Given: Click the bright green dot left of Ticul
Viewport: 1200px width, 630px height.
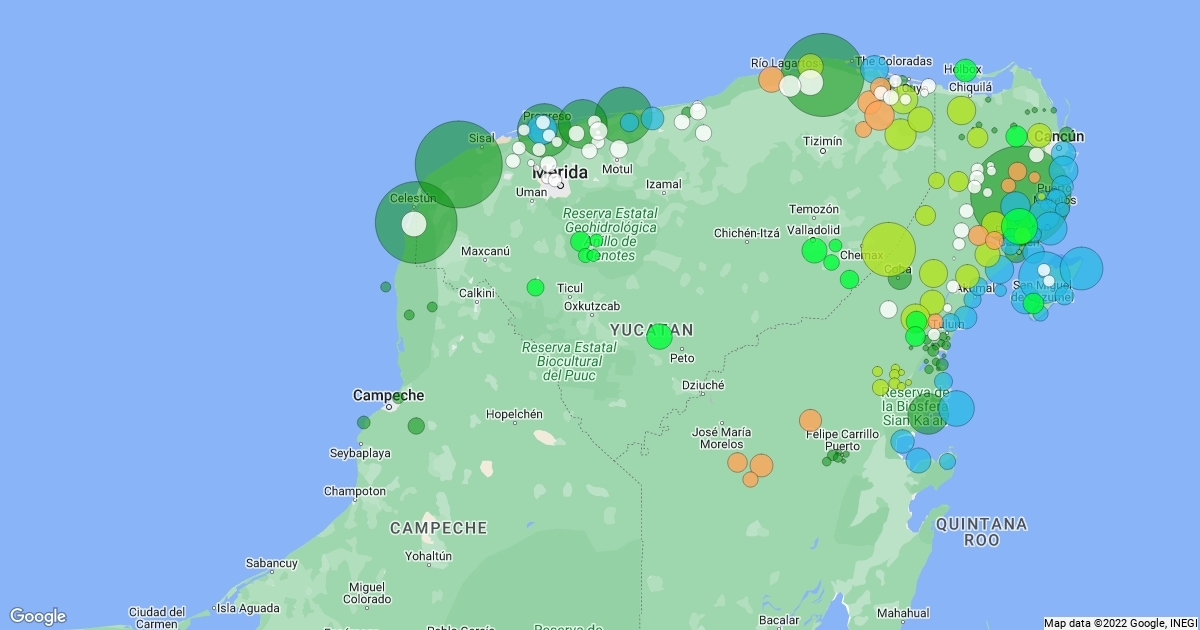Looking at the screenshot, I should pyautogui.click(x=535, y=288).
